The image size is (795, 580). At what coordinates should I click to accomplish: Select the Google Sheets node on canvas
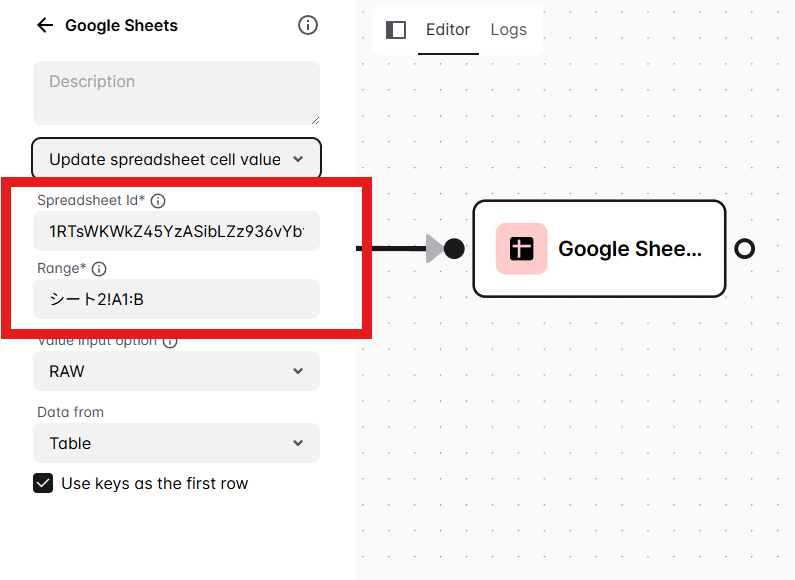tap(628, 249)
